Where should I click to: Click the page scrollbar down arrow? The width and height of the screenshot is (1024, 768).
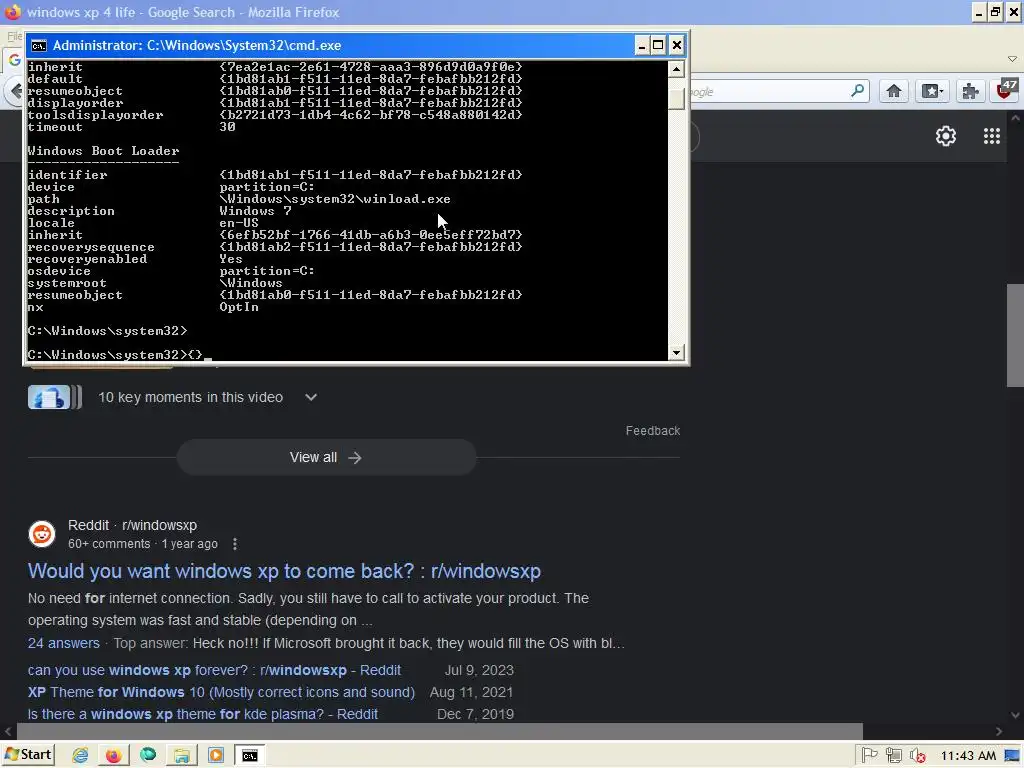point(1015,715)
